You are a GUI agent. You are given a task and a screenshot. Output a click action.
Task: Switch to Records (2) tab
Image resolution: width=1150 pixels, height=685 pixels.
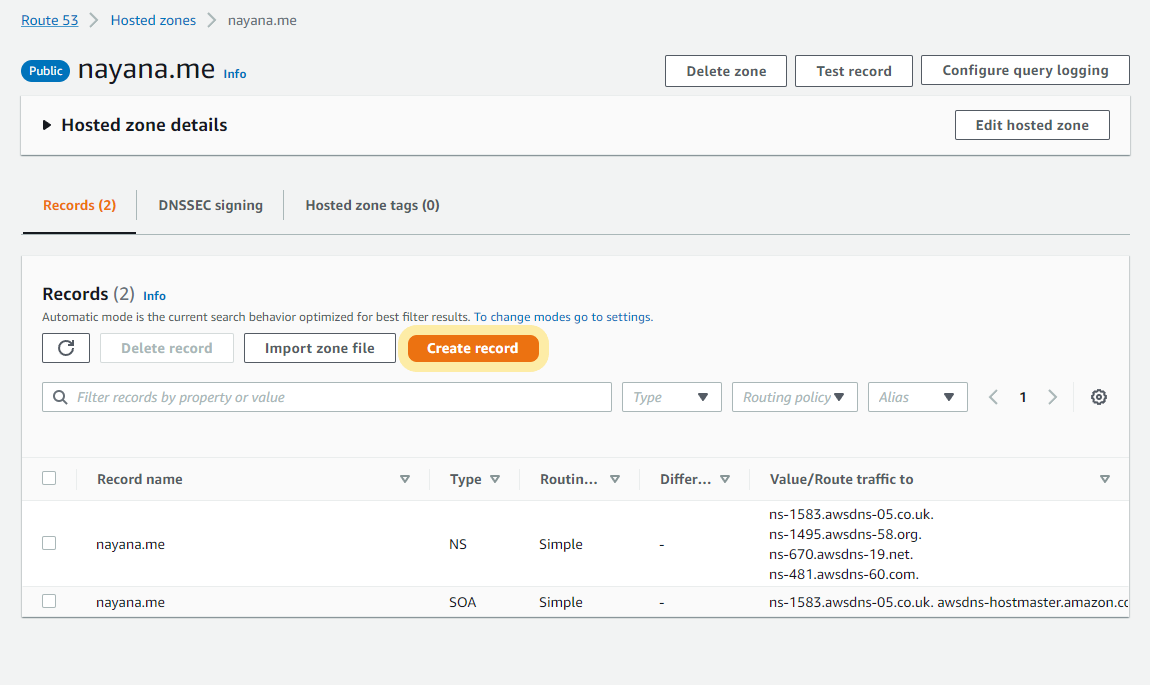click(x=79, y=205)
